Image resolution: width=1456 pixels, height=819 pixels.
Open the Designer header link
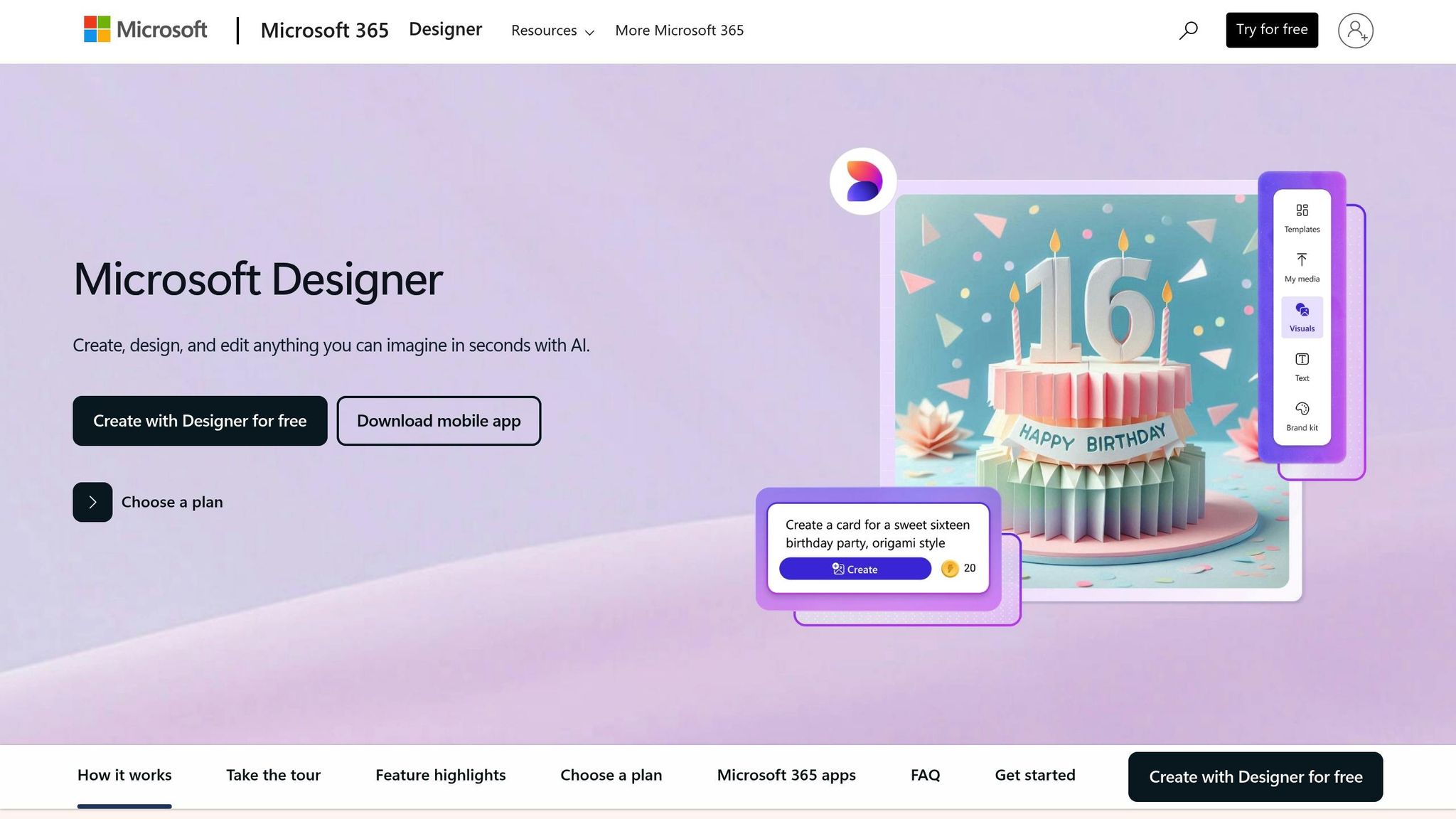pos(445,29)
